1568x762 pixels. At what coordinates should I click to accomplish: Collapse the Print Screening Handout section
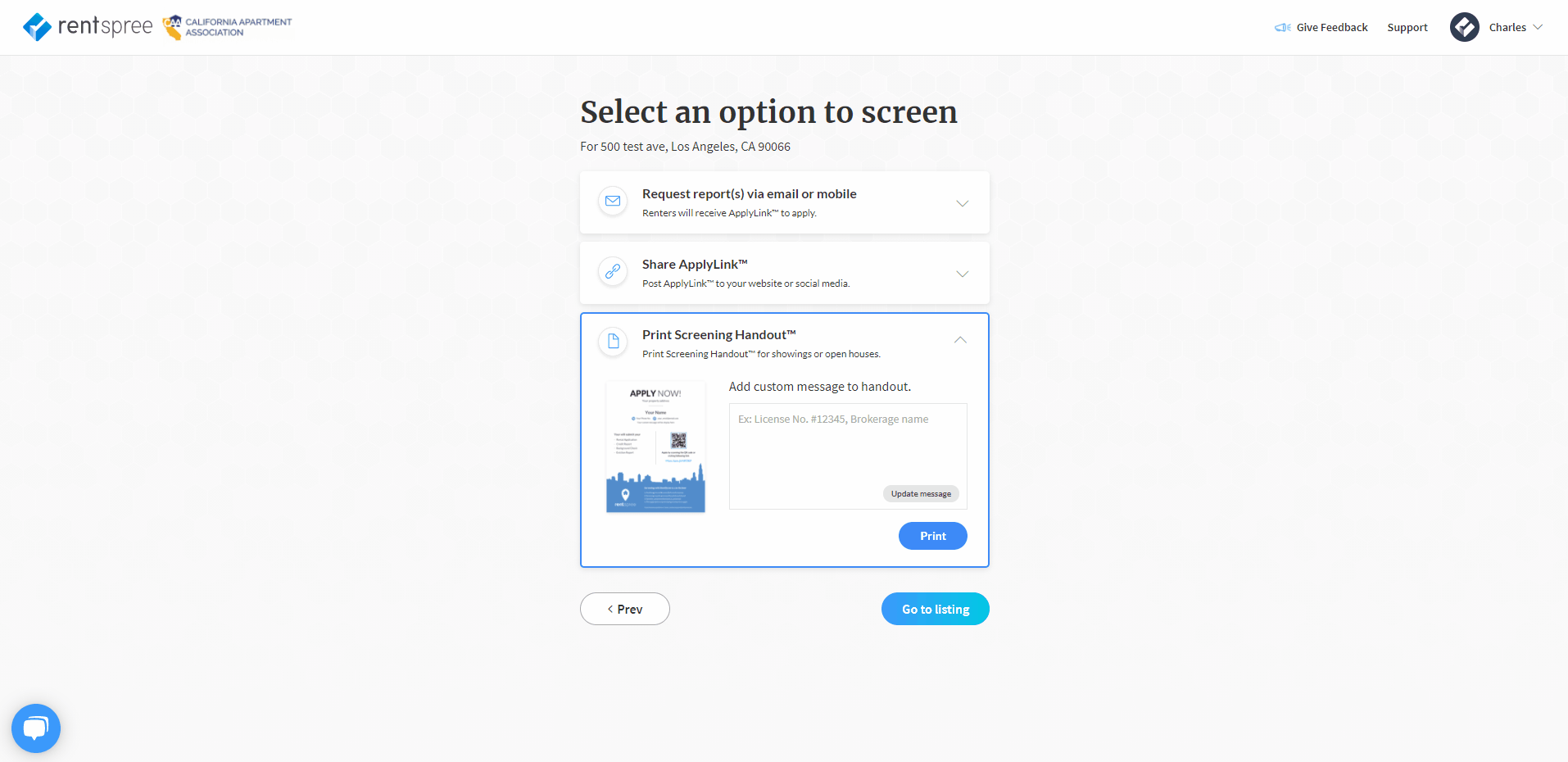tap(961, 340)
